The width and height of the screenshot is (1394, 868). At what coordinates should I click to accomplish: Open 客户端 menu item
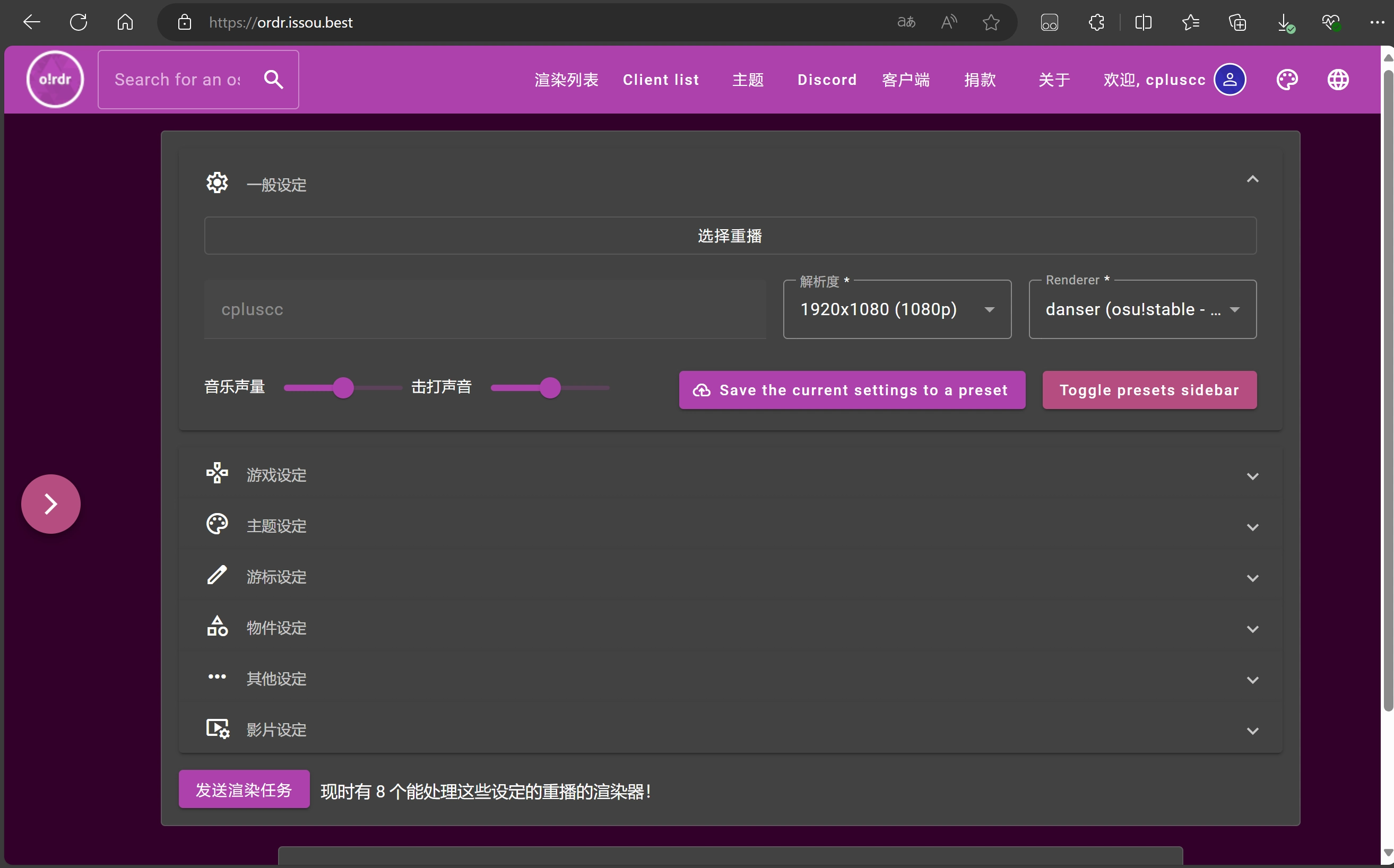tap(905, 80)
